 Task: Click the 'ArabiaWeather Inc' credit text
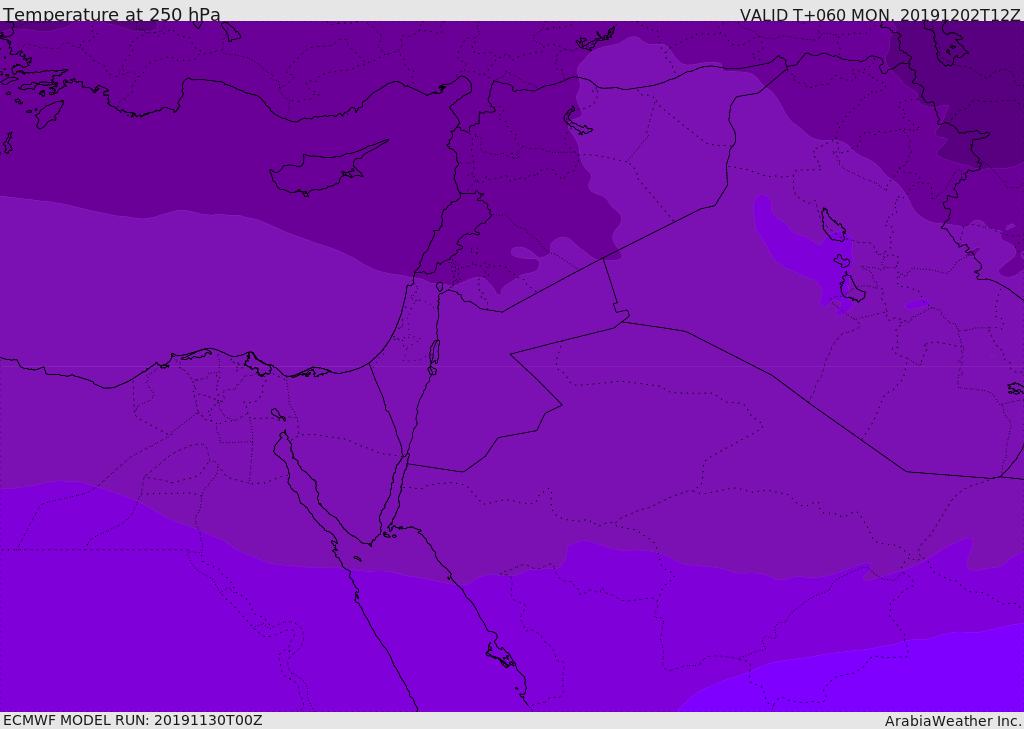(953, 721)
